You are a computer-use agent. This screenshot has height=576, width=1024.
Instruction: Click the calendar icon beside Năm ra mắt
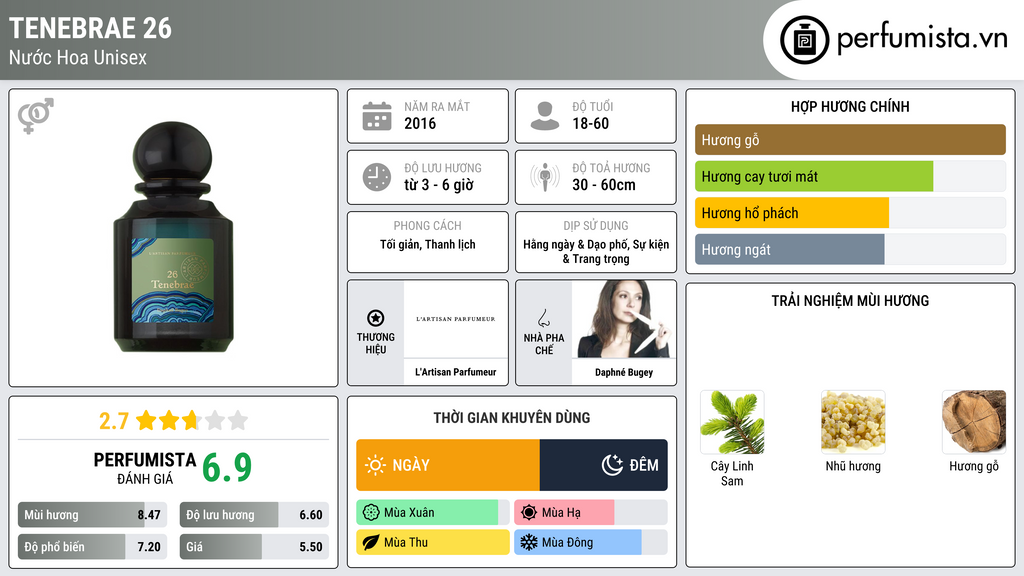(x=377, y=116)
